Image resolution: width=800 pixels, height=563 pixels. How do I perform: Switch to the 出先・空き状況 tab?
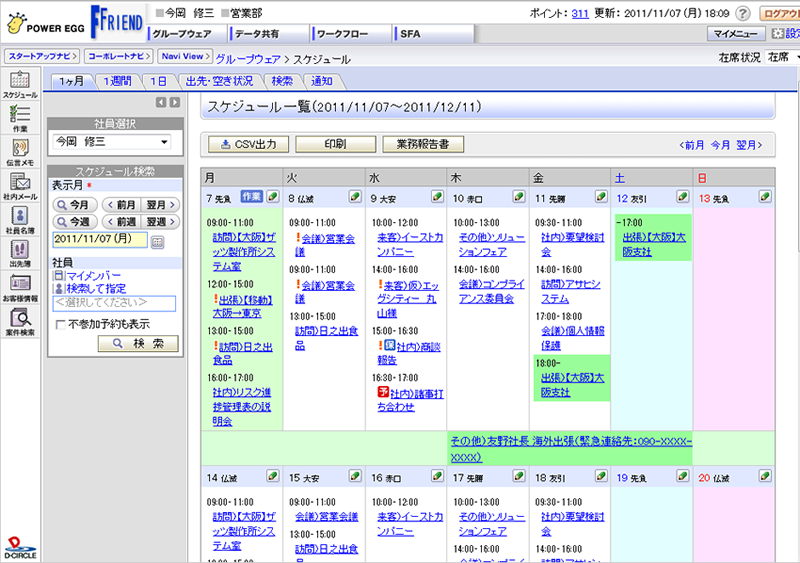pos(219,81)
